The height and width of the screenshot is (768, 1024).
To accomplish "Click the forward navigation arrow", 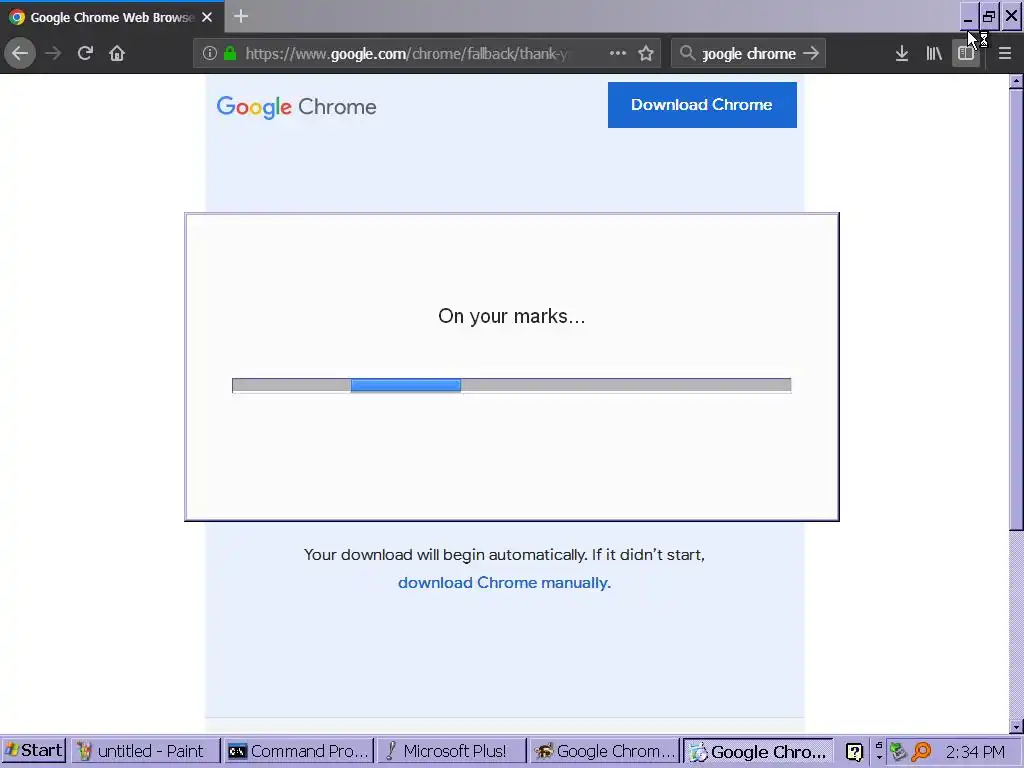I will (53, 53).
